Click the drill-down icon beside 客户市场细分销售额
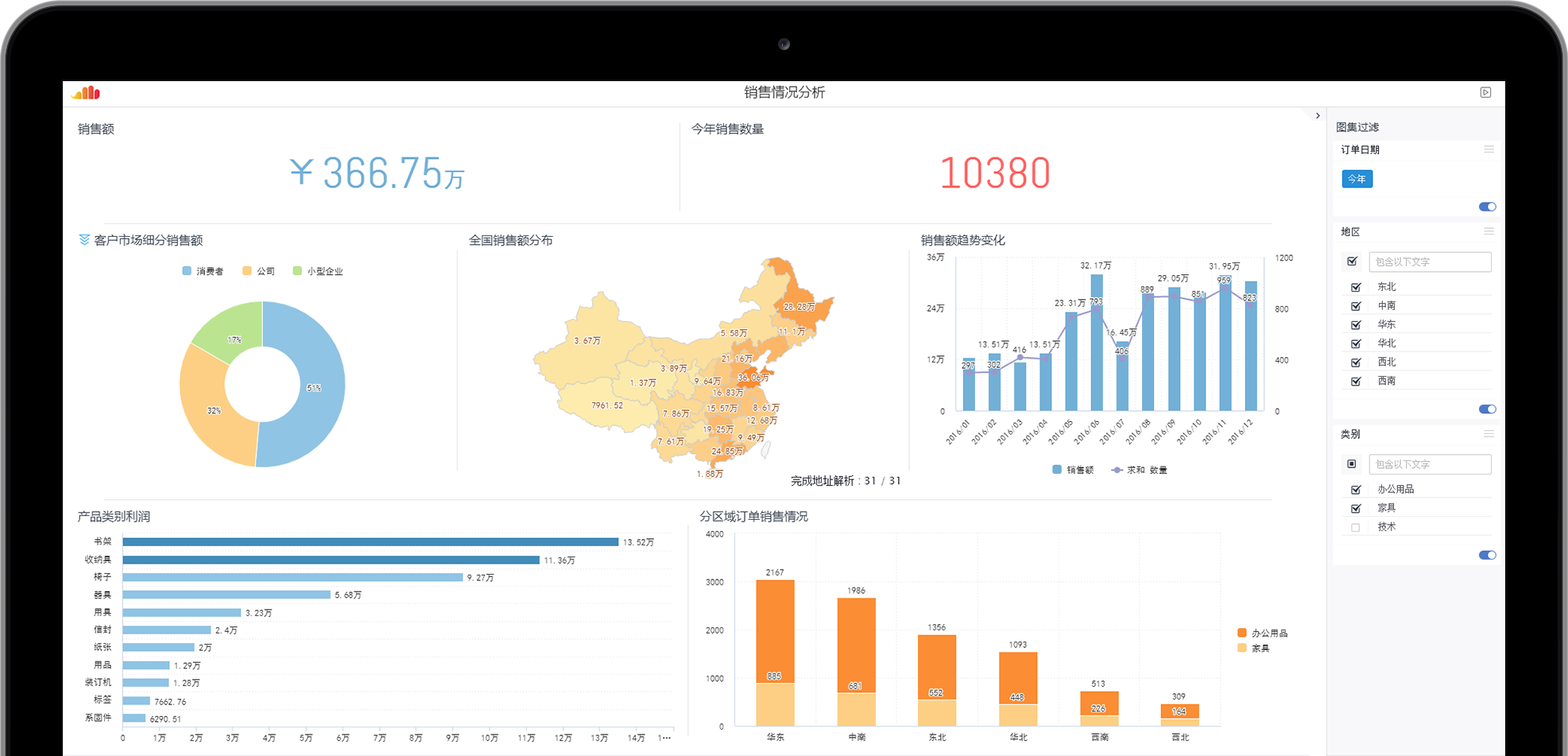The width and height of the screenshot is (1568, 756). pyautogui.click(x=84, y=239)
